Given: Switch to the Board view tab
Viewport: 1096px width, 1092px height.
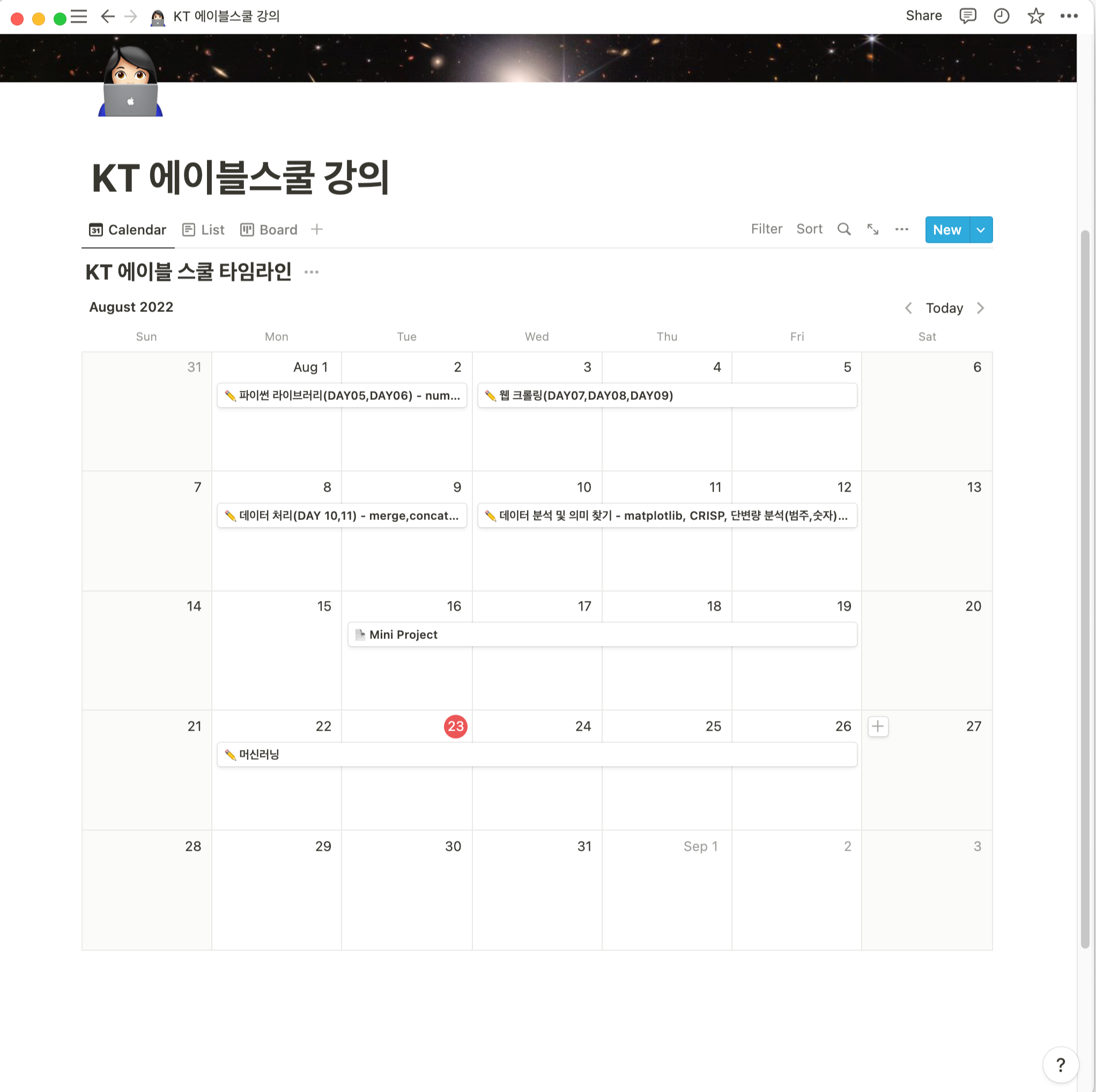Looking at the screenshot, I should pos(269,230).
